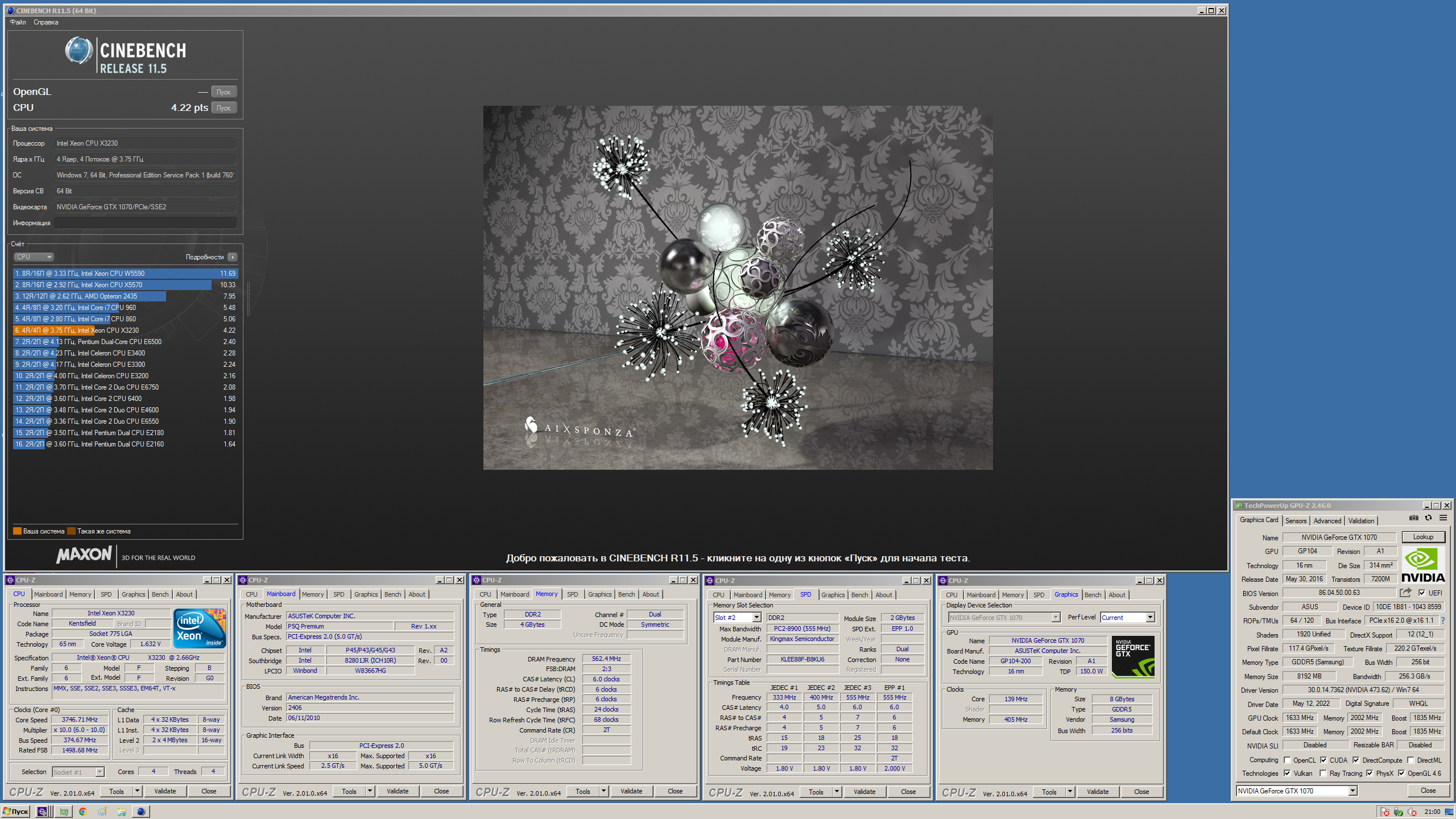Select the Xeon W5590 ranking bar

[125, 274]
